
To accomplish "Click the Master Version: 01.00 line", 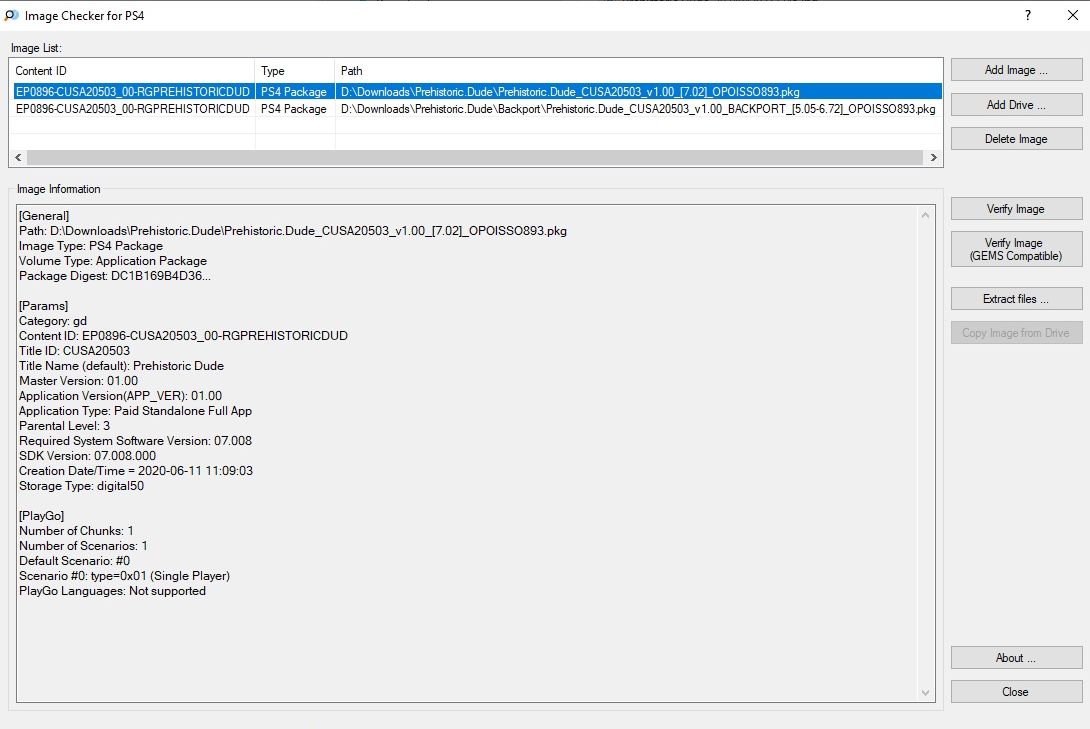I will click(79, 381).
